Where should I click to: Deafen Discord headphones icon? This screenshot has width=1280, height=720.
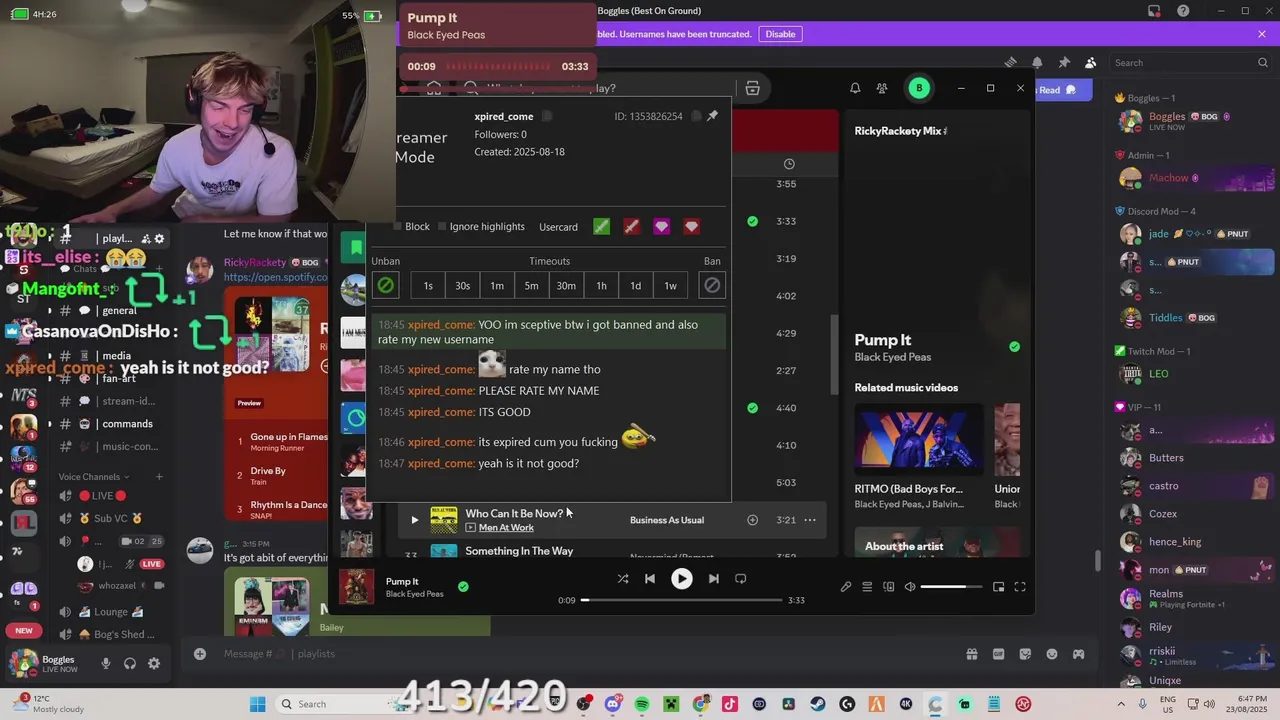(130, 663)
